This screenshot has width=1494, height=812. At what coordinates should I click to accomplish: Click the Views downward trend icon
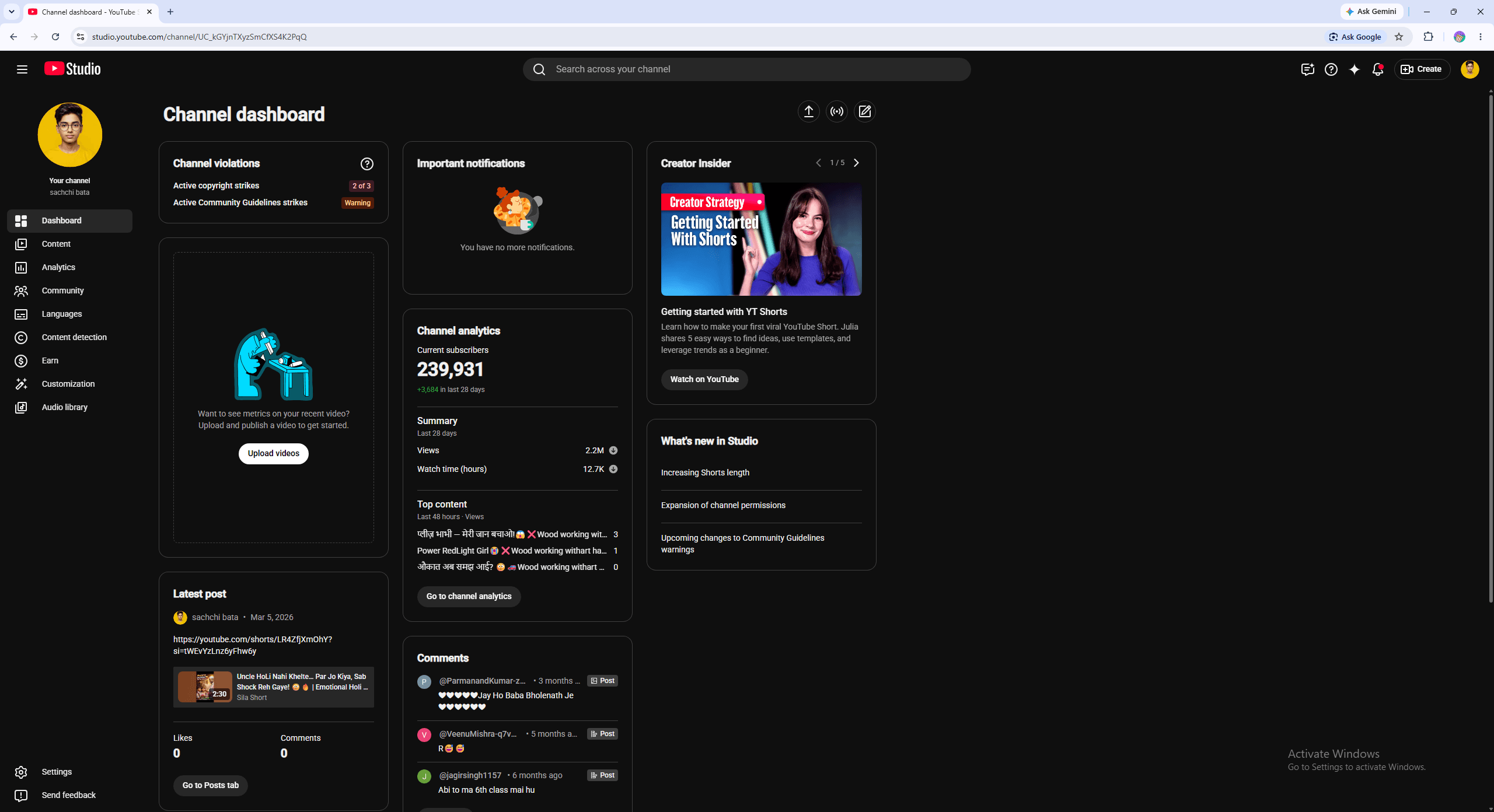(x=613, y=450)
